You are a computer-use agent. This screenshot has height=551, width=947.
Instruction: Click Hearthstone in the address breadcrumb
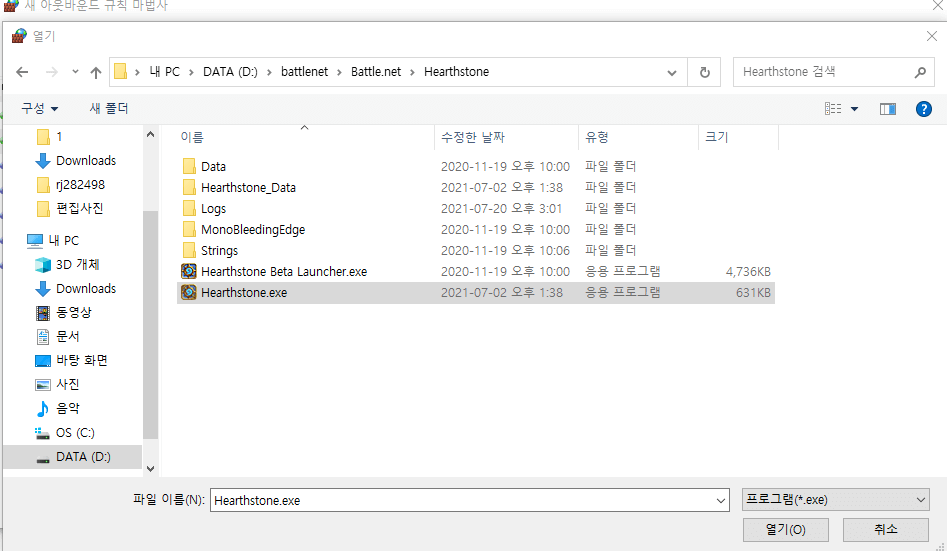[x=457, y=72]
